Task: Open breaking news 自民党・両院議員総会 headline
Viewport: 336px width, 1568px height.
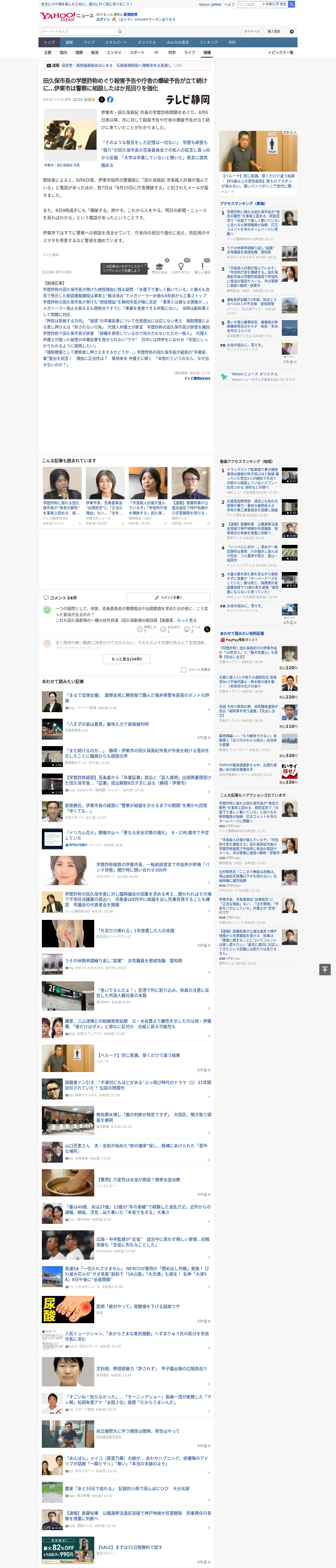Action: point(116,65)
